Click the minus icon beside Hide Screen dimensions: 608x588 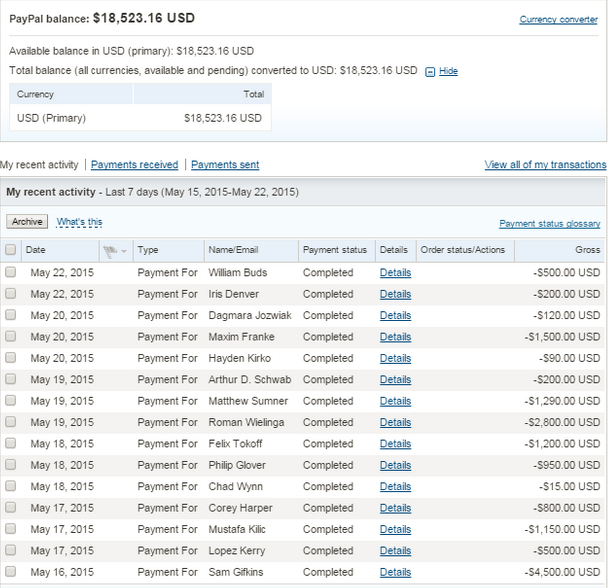click(430, 72)
